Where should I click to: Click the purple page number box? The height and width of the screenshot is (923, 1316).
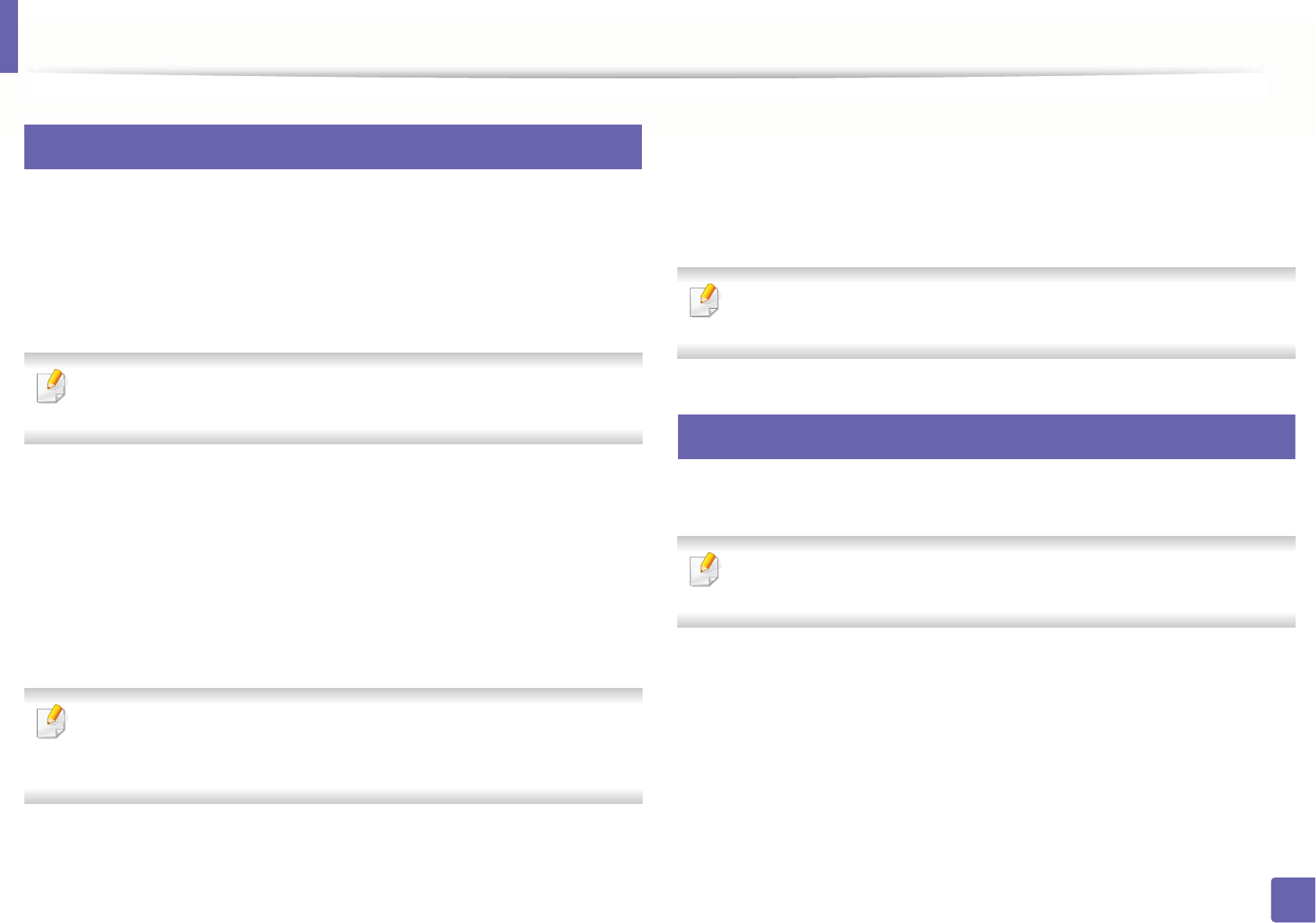(1292, 899)
